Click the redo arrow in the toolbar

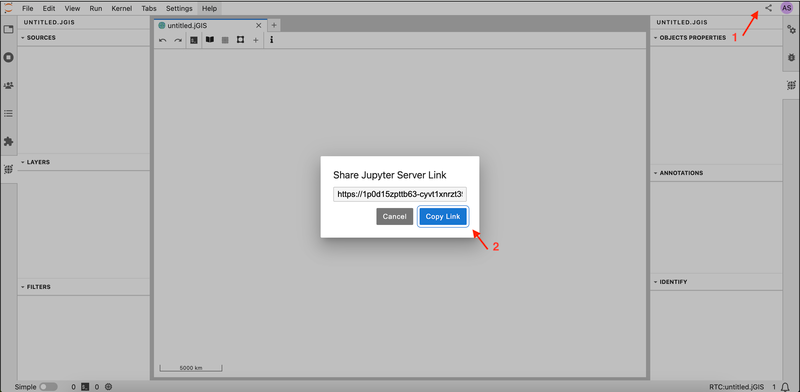click(178, 40)
